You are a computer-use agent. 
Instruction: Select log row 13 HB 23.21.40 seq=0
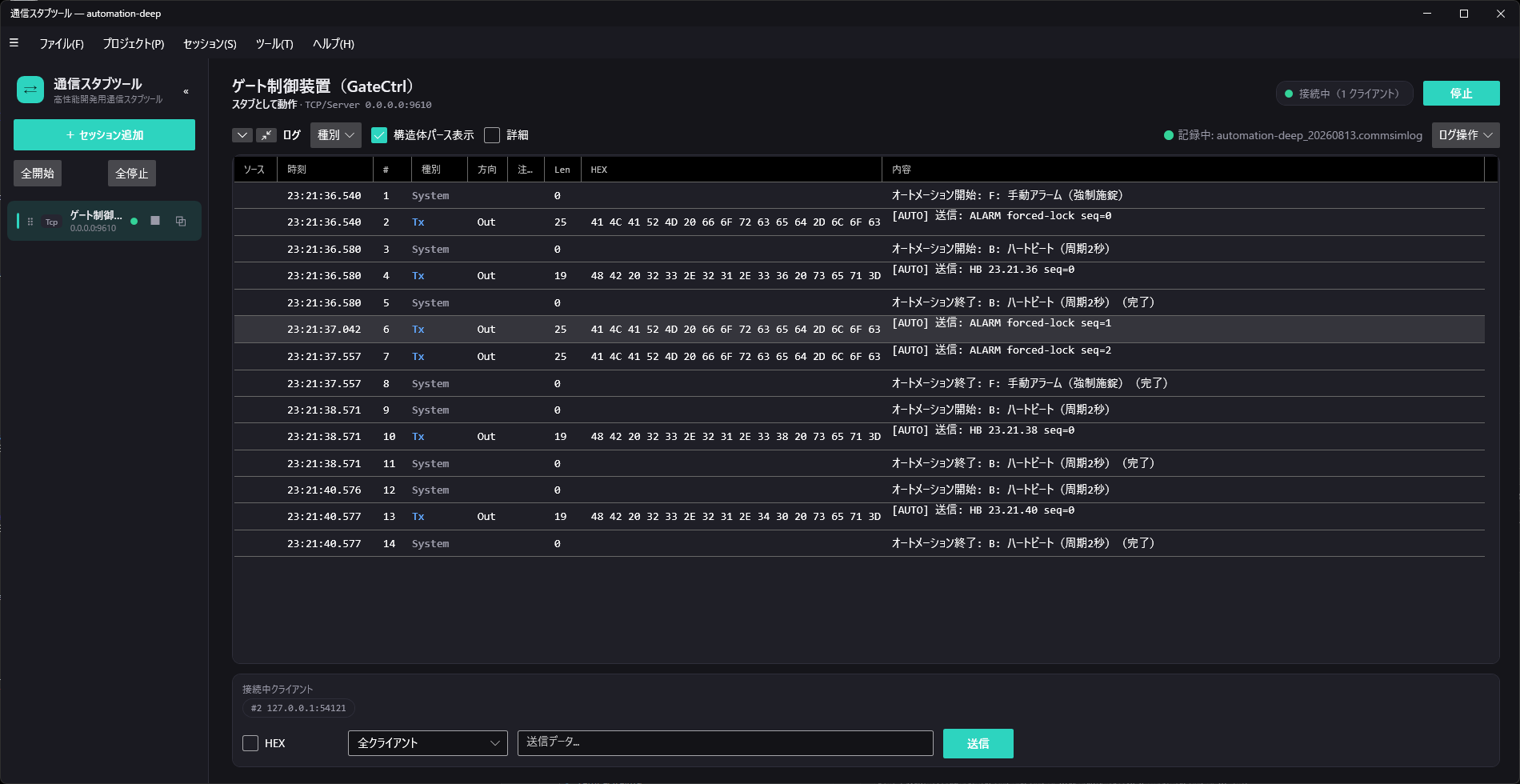(x=859, y=517)
